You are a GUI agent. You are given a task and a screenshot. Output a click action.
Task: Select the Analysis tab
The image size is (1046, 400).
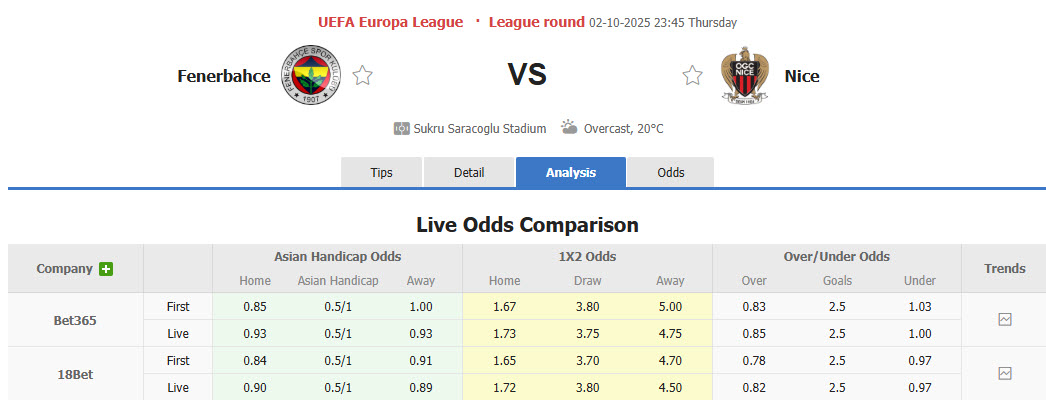click(x=571, y=172)
